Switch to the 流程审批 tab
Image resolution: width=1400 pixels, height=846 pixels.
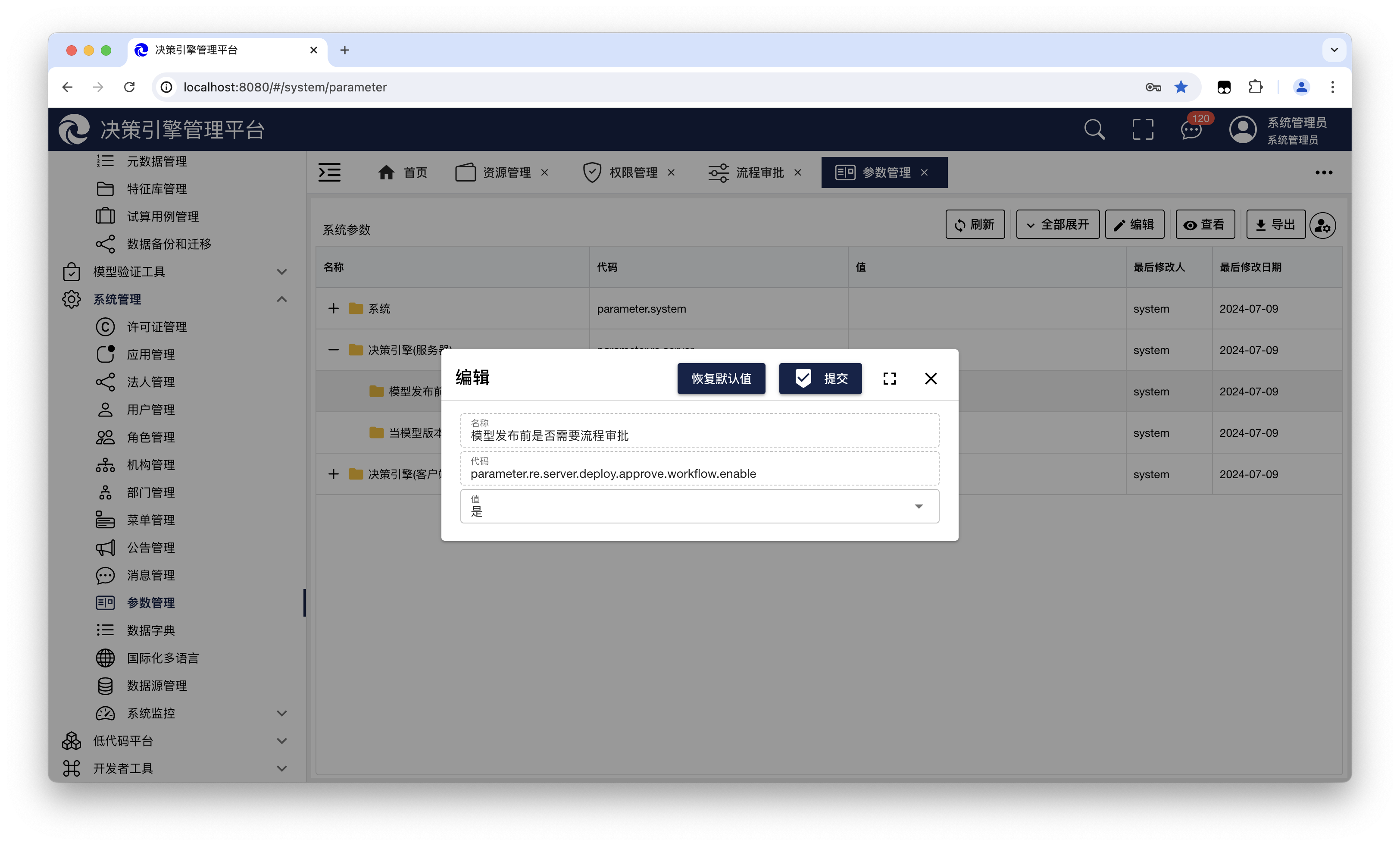coord(759,172)
